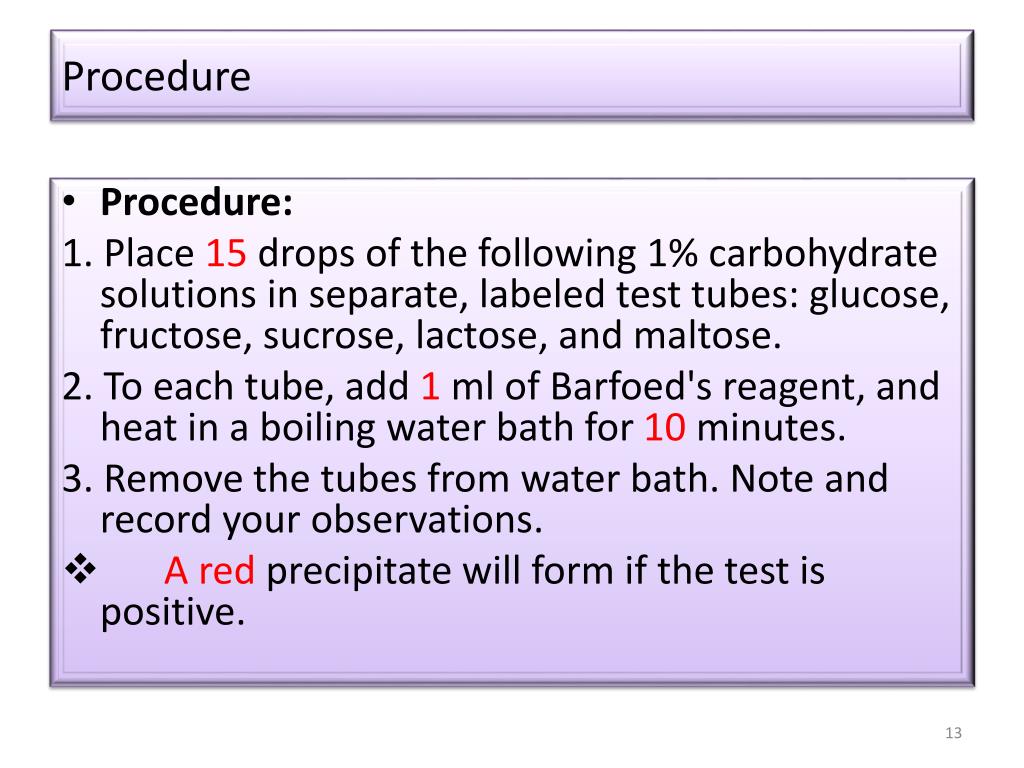Click the step number '2.' label
Screen dimensions: 1024x768
pyautogui.click(x=78, y=387)
